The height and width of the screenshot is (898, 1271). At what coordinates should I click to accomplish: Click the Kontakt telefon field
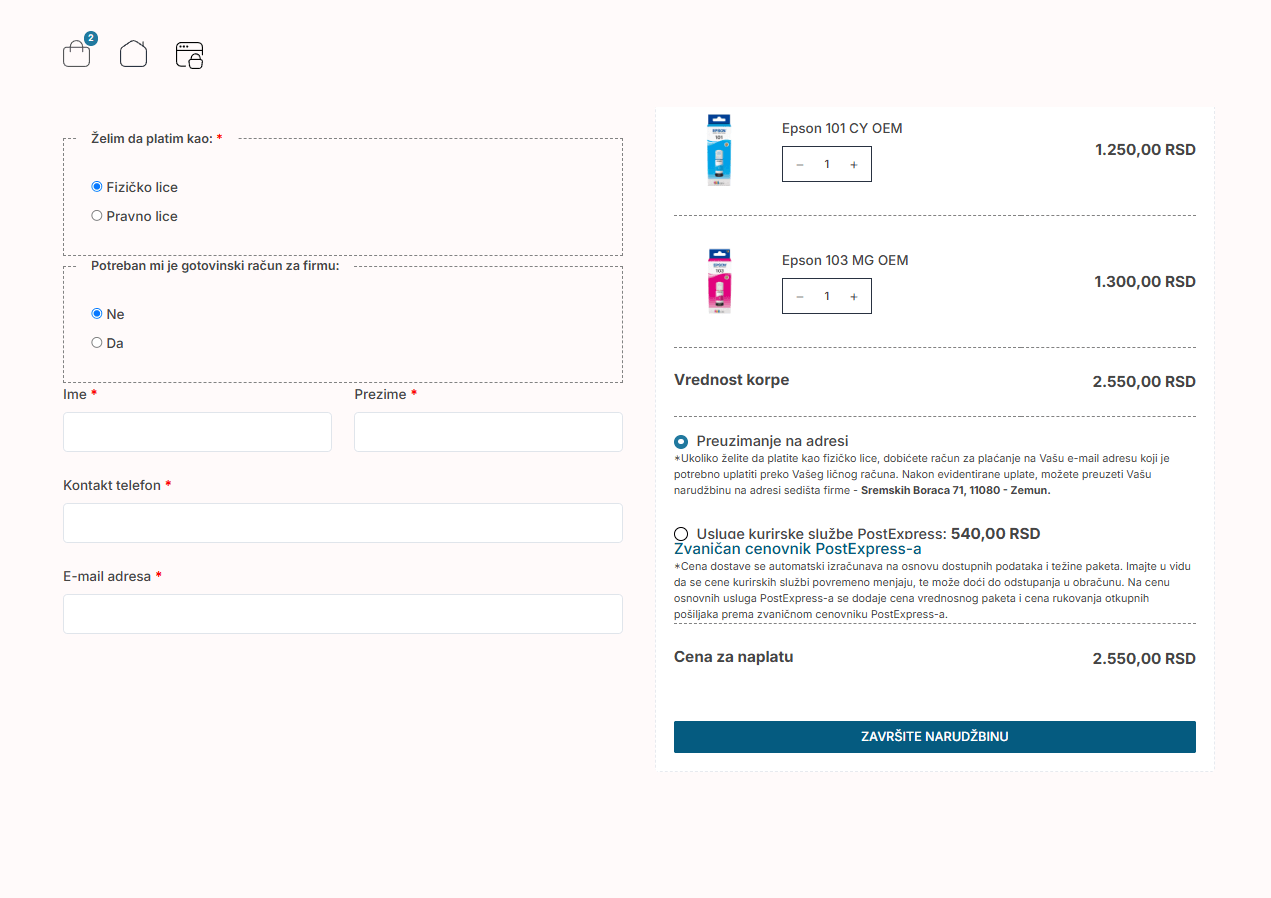pos(342,523)
